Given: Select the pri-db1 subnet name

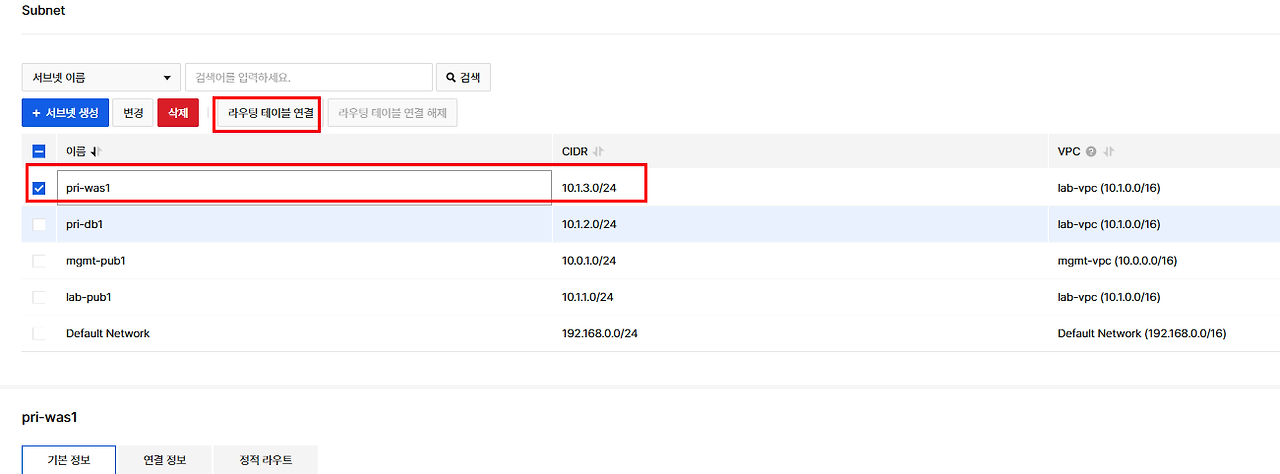Looking at the screenshot, I should click(84, 224).
